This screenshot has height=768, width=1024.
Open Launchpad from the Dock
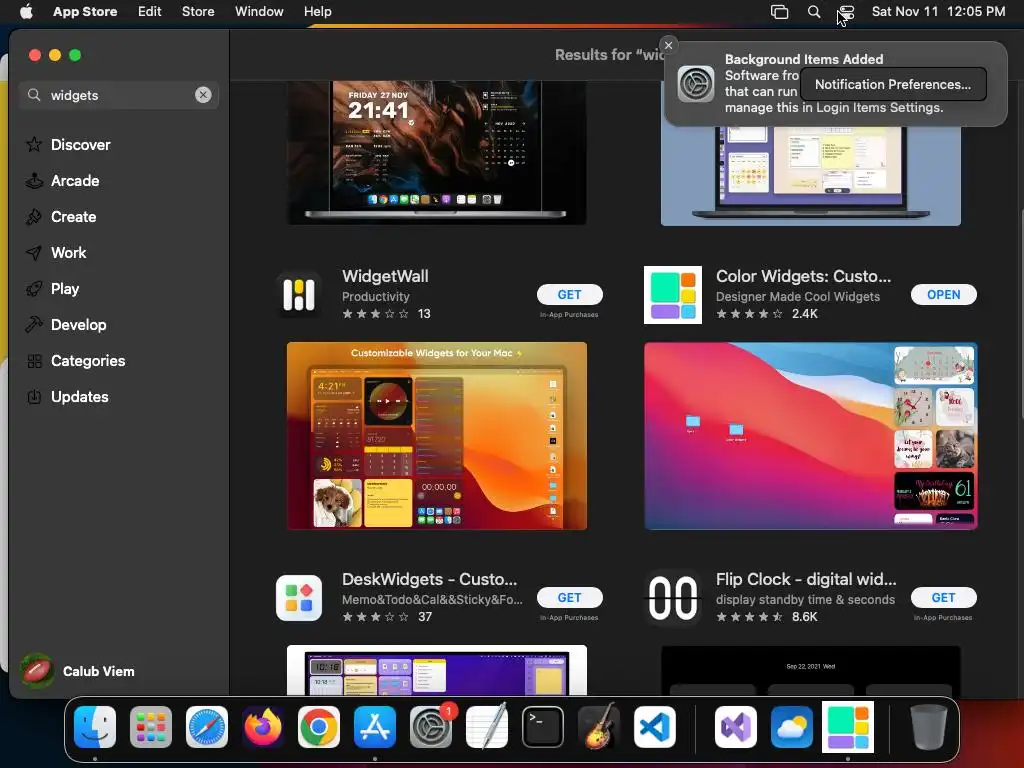(x=151, y=727)
